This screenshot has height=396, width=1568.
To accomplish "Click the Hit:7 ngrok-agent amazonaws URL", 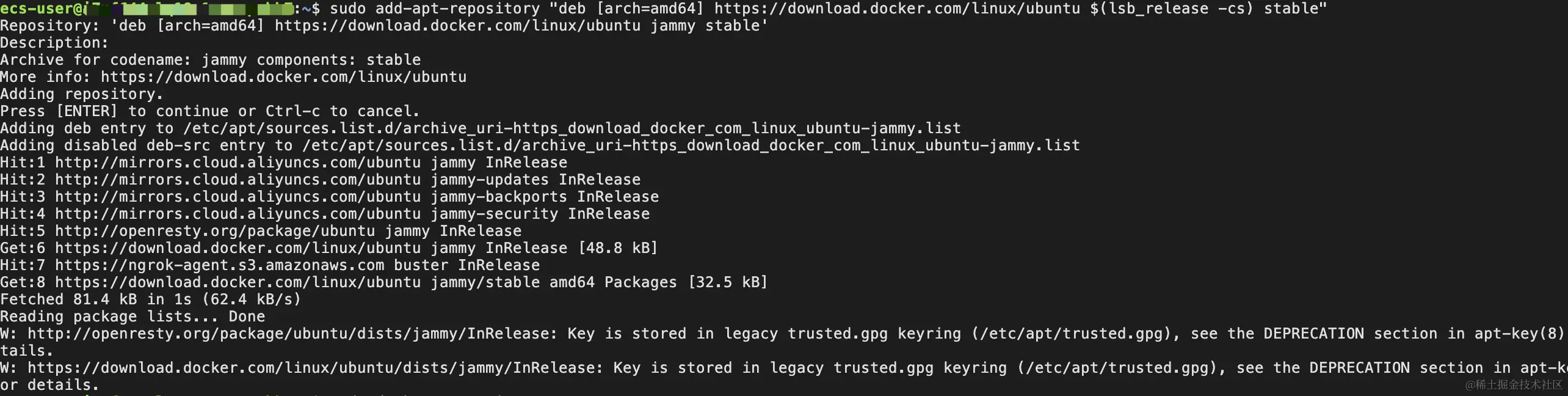I will pos(219,265).
